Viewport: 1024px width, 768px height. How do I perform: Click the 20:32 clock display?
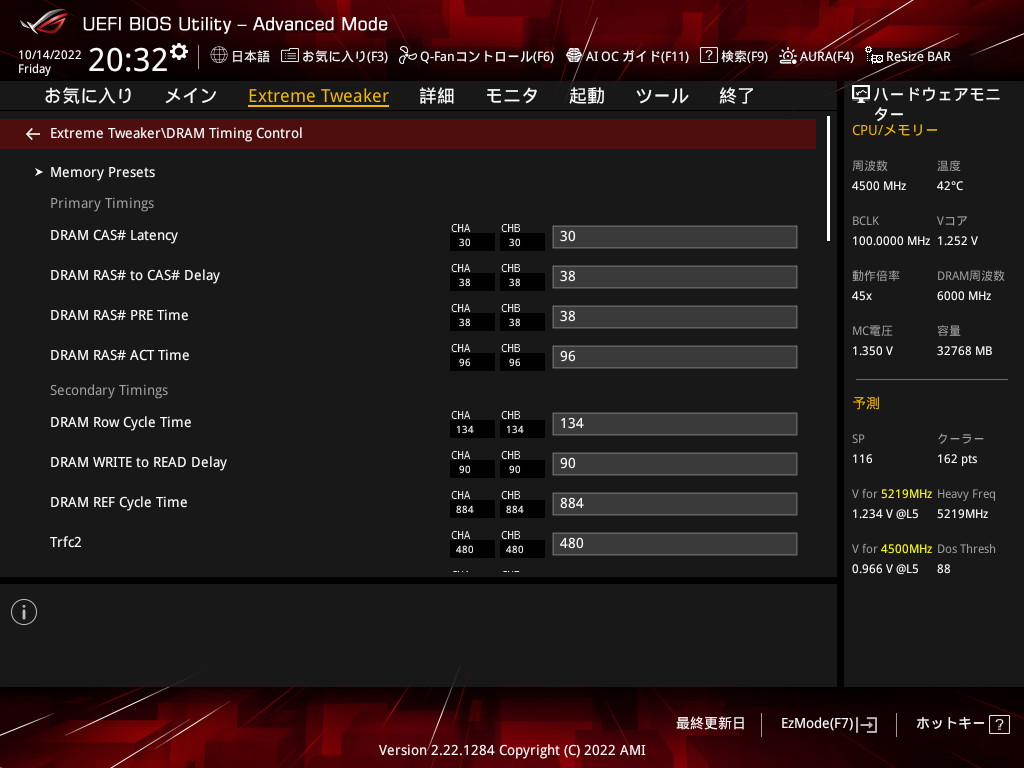(128, 60)
